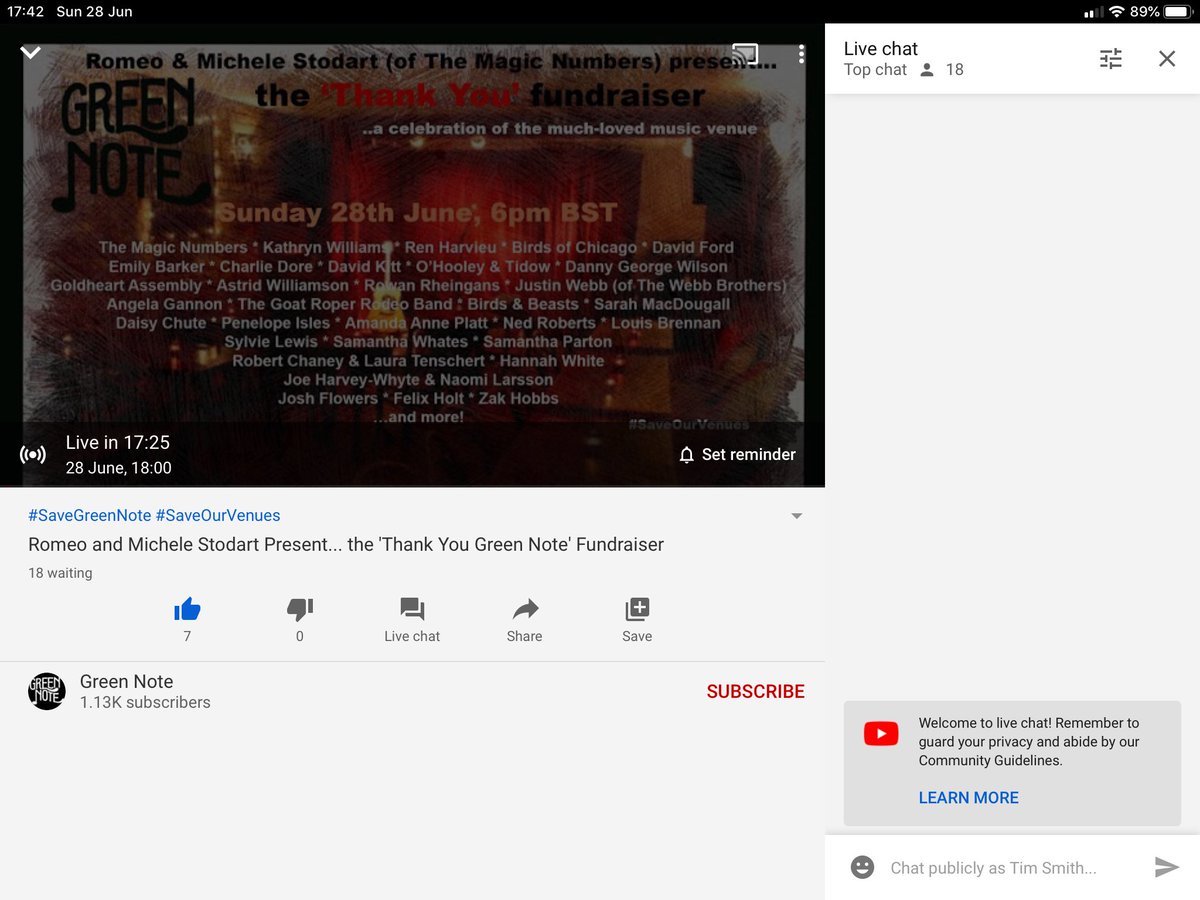
Task: Tap the like count of 7
Action: point(187,636)
